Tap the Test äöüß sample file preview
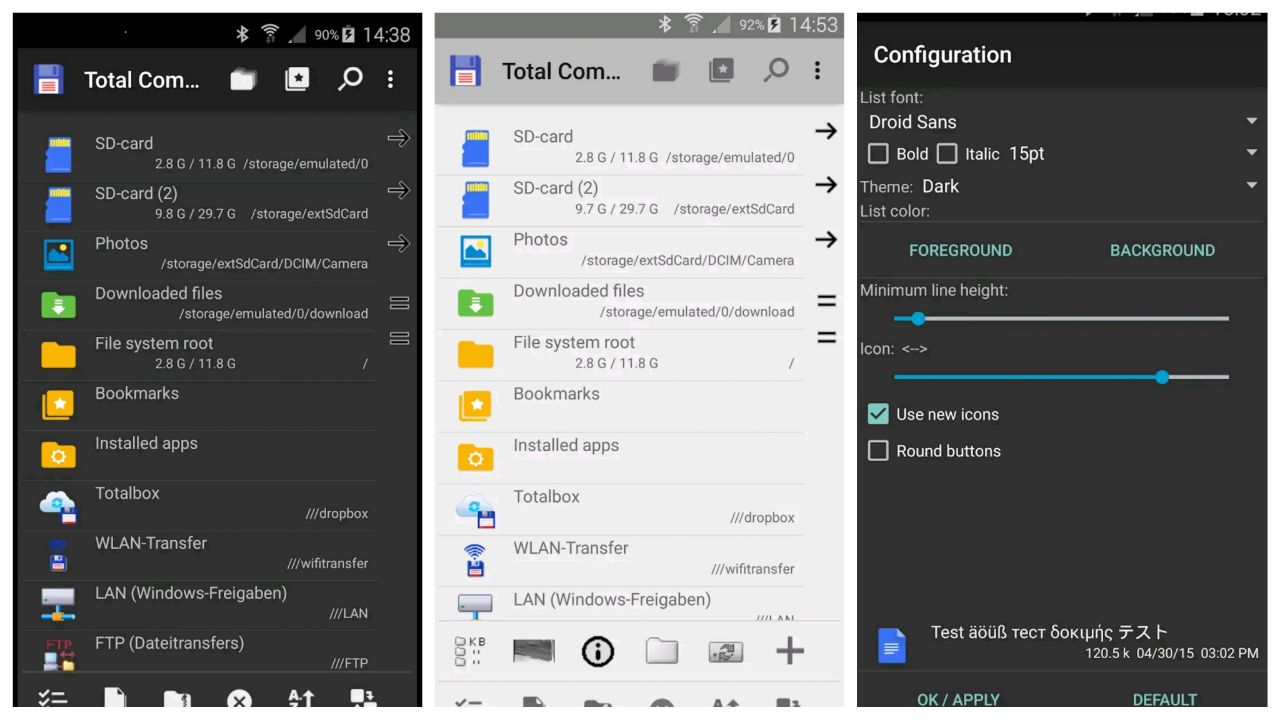 pyautogui.click(x=1063, y=643)
